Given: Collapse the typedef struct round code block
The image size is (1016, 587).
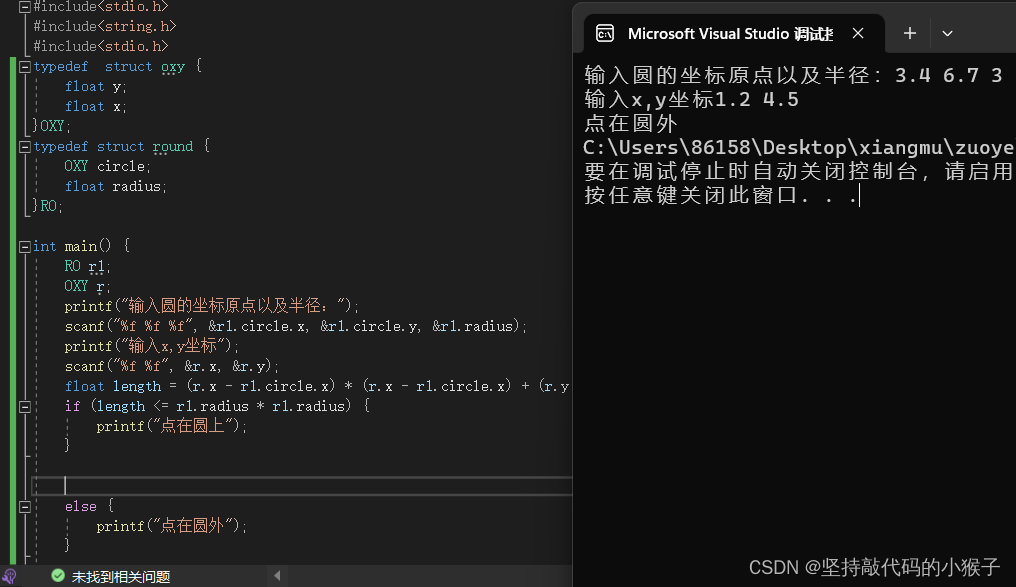Looking at the screenshot, I should (23, 146).
